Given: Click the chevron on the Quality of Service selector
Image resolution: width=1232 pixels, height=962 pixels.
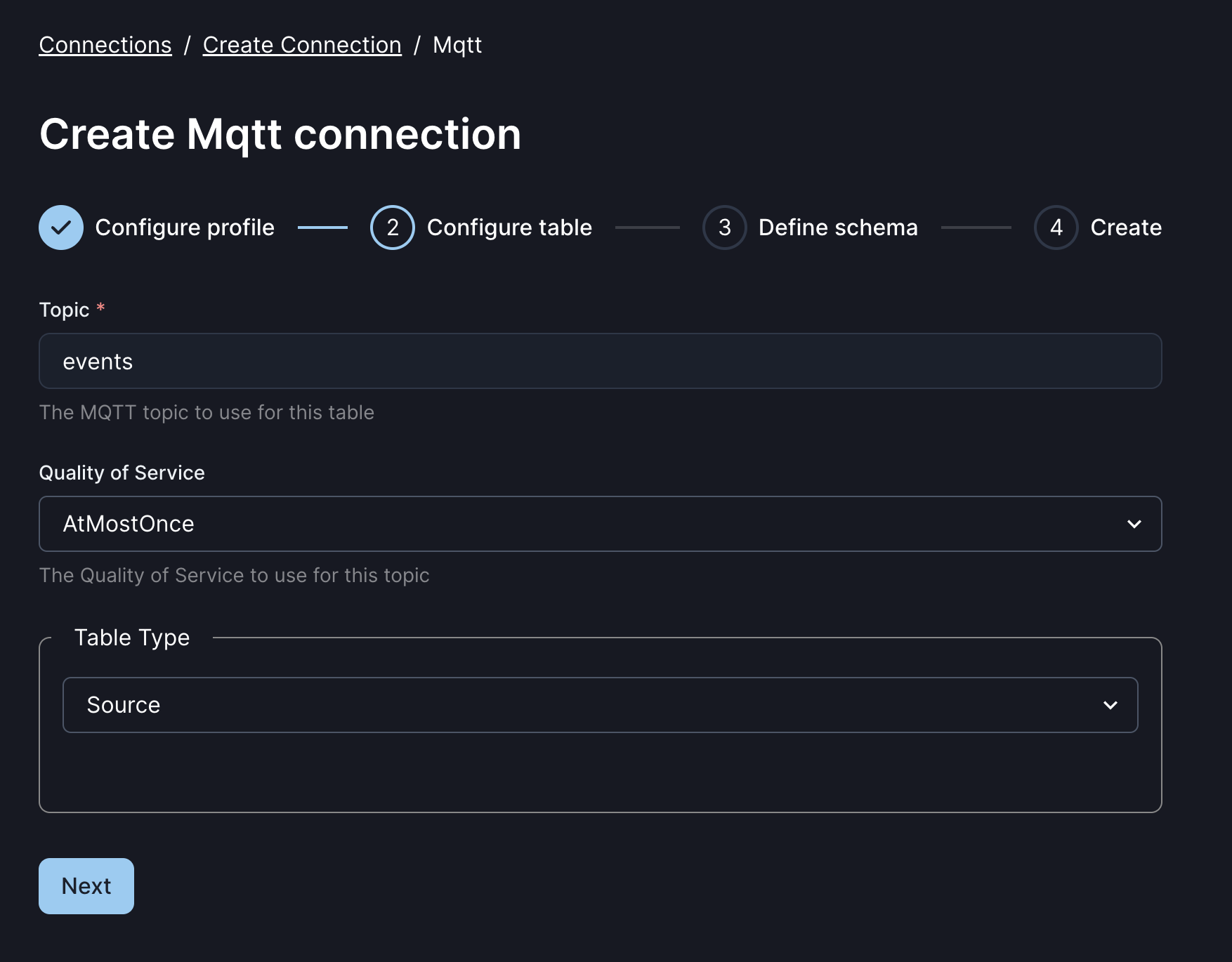Looking at the screenshot, I should (x=1134, y=523).
